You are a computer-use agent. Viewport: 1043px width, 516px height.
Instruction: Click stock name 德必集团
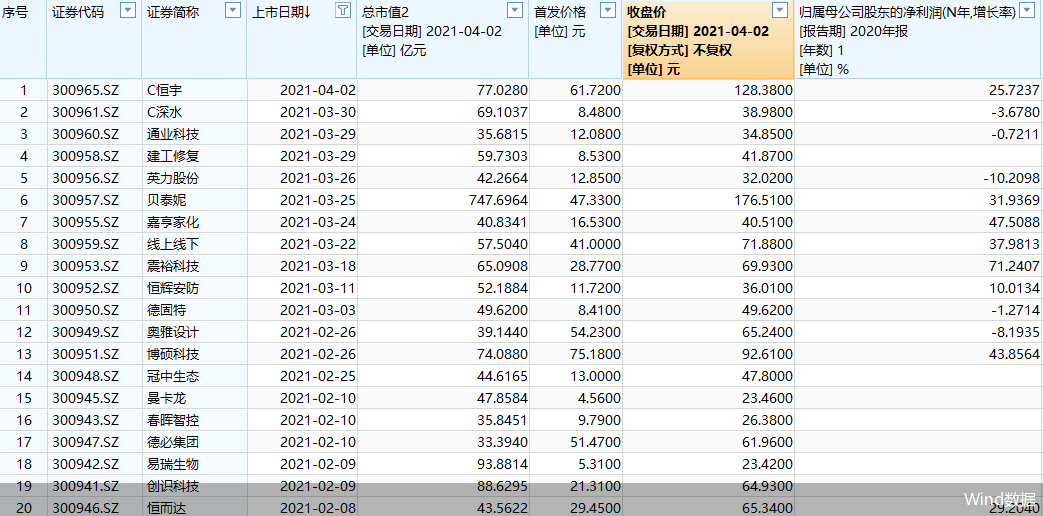pos(173,442)
